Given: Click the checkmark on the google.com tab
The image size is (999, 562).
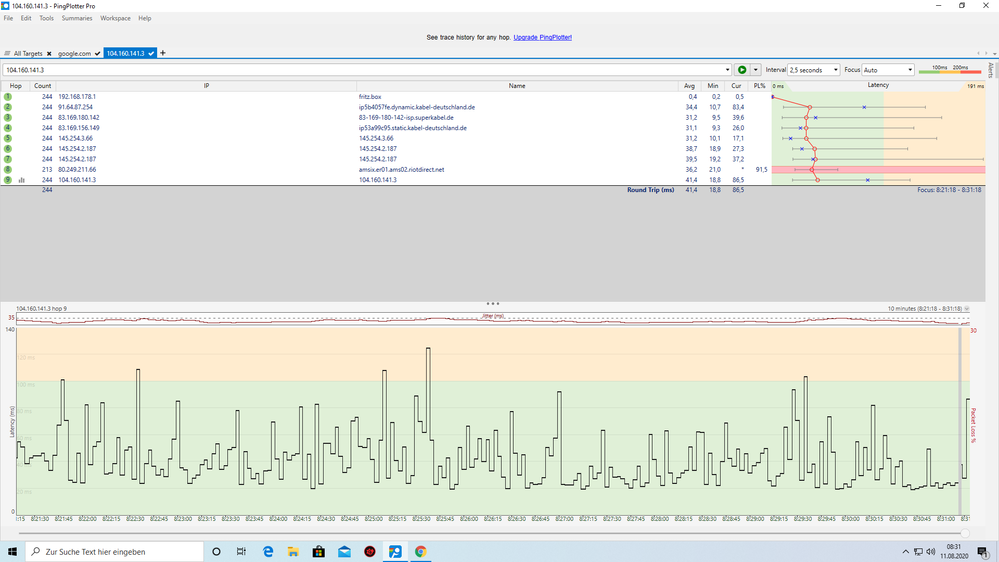Looking at the screenshot, I should click(97, 54).
